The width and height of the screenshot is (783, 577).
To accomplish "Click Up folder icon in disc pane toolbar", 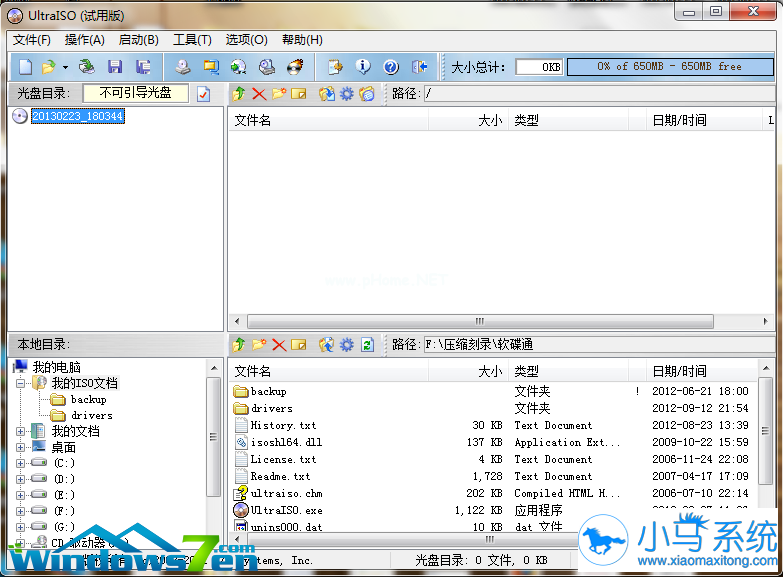I will click(239, 93).
